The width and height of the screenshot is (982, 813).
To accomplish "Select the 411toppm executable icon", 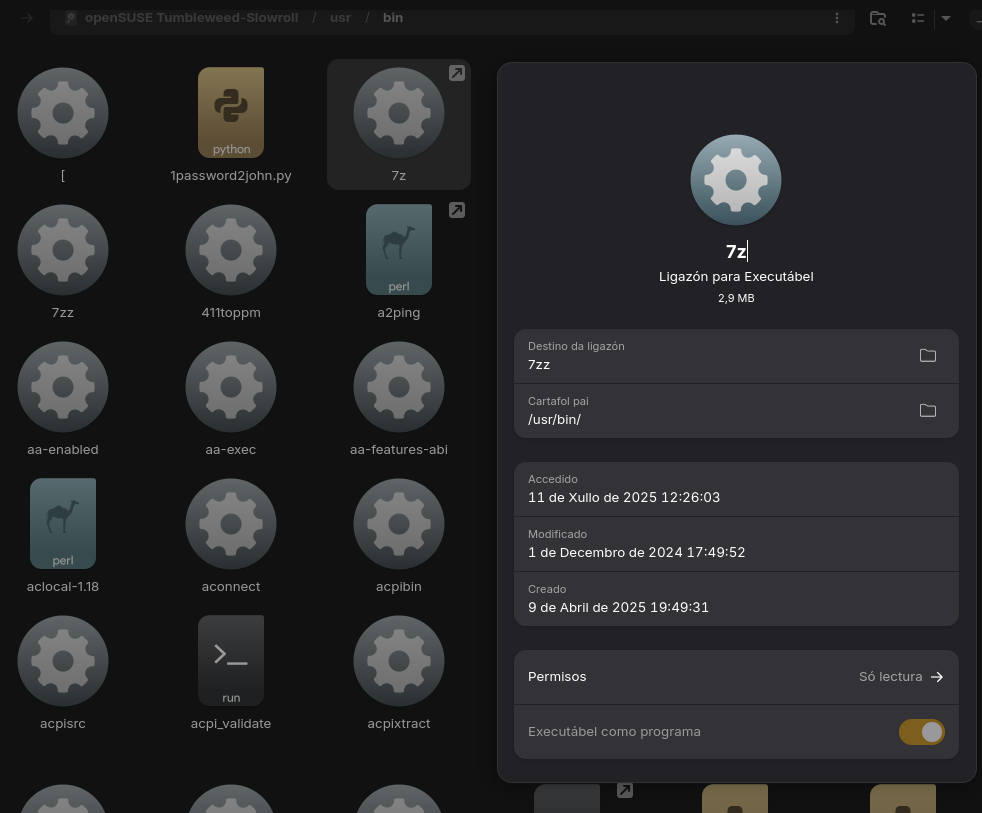I will [230, 250].
